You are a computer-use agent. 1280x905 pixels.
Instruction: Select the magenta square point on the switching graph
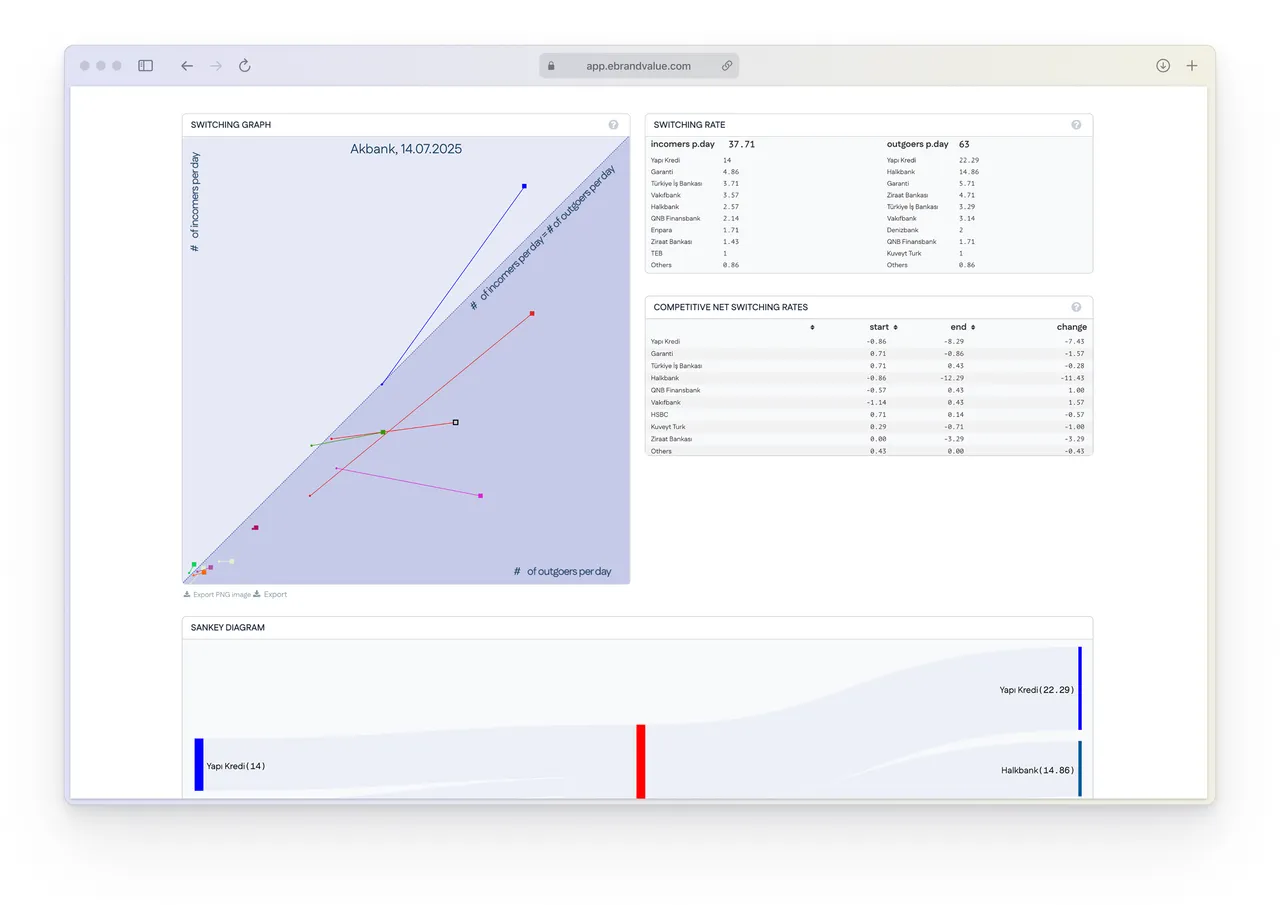(481, 496)
